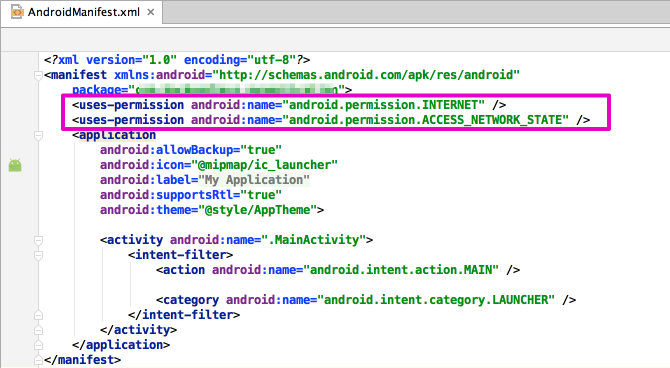The width and height of the screenshot is (670, 368).
Task: Click the Android robot gutter icon
Action: point(15,165)
